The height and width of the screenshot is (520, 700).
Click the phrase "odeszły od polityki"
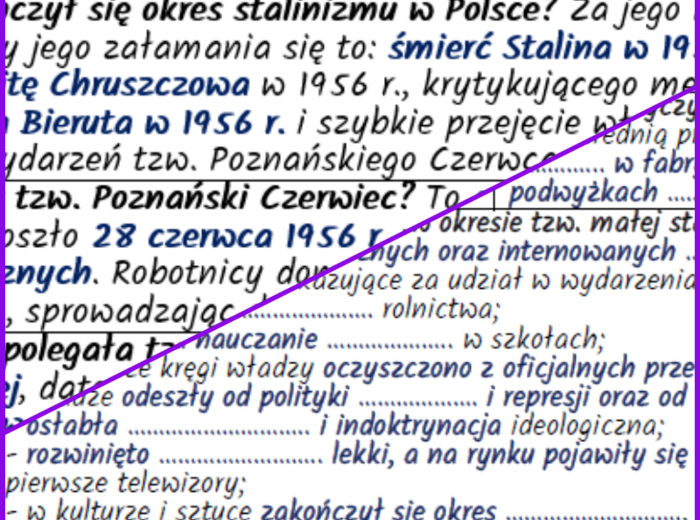point(235,397)
